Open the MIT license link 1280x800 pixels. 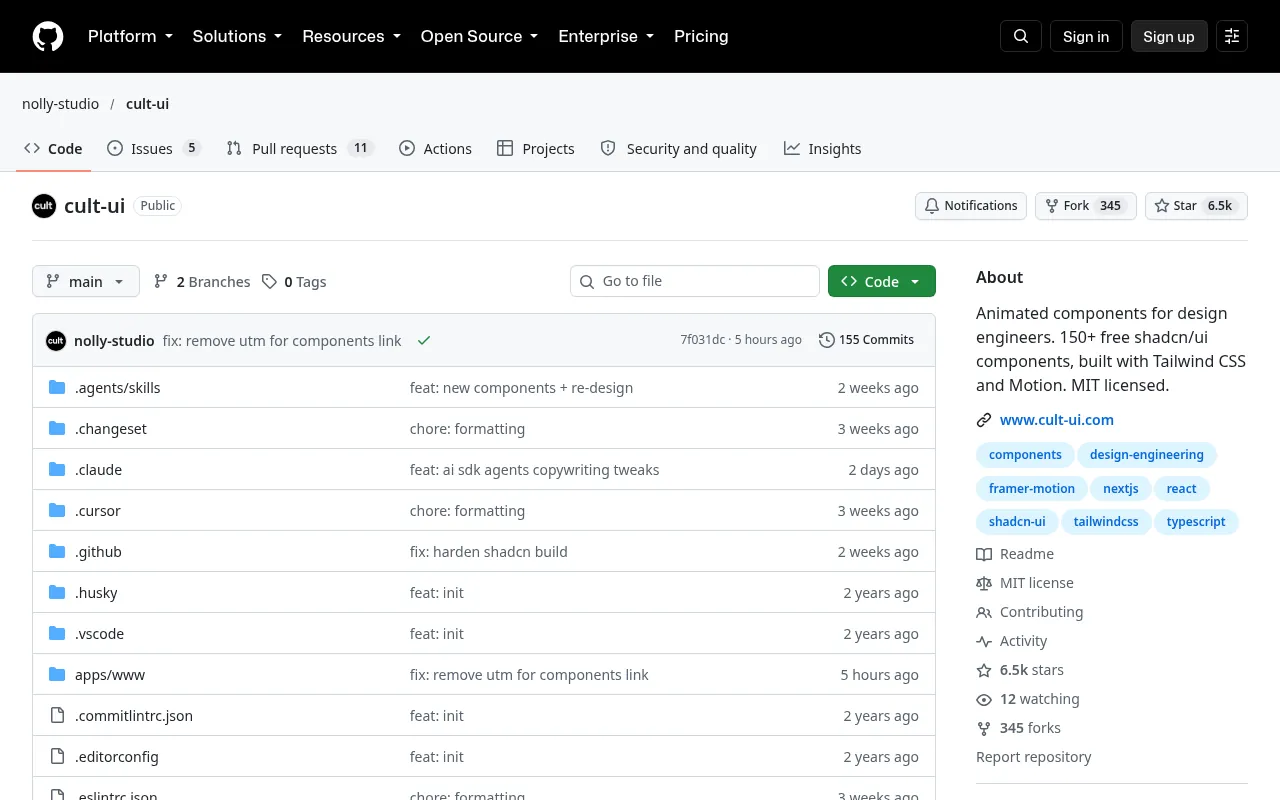click(1025, 583)
